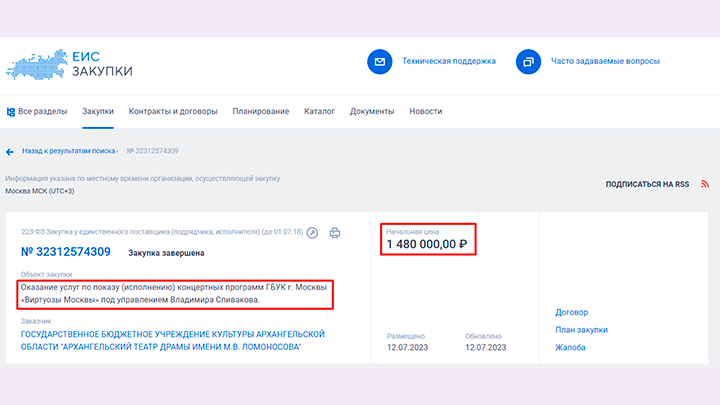Click the price 1 480 000,00 ₽

coord(427,244)
